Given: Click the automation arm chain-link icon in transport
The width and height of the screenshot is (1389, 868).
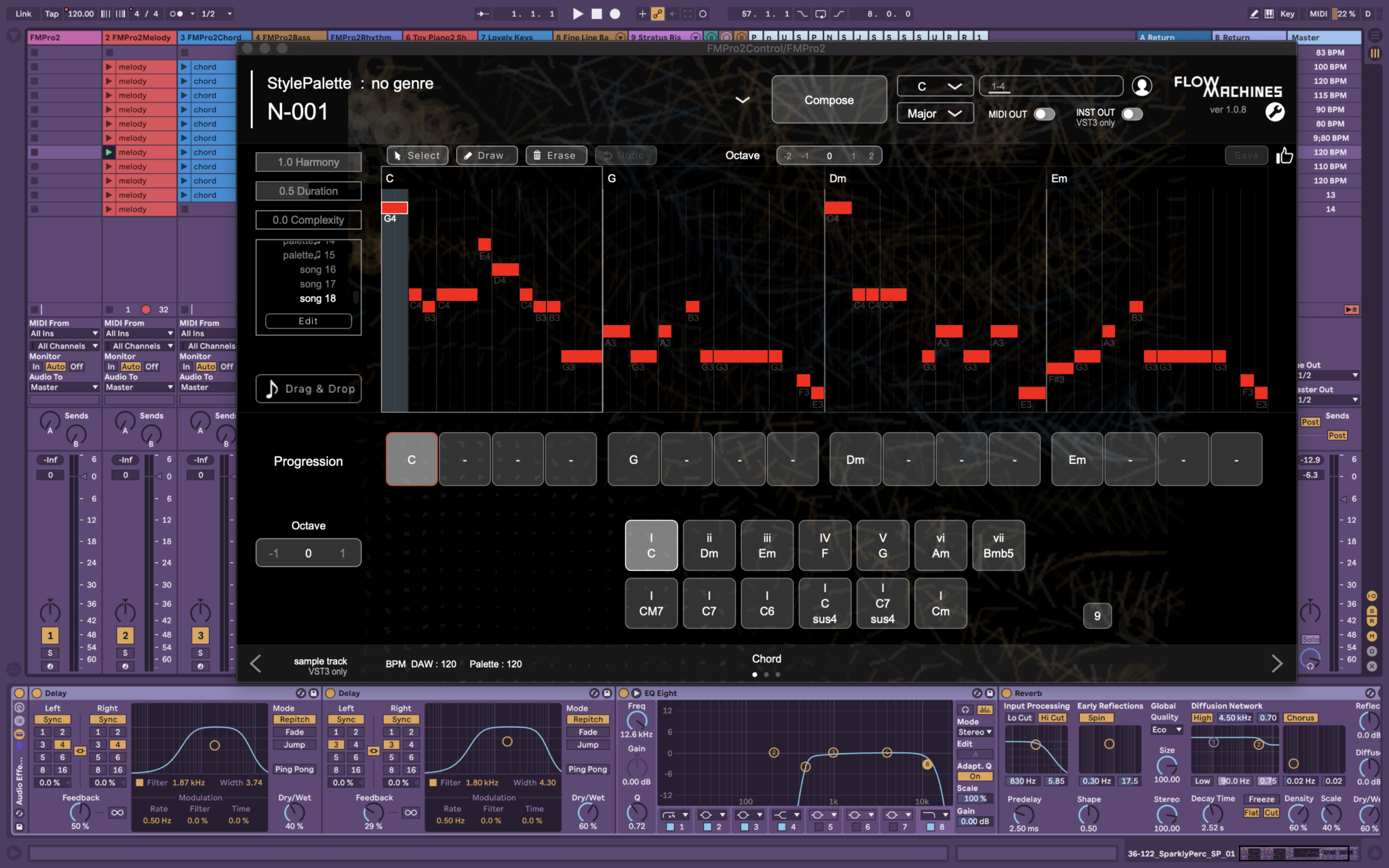Looking at the screenshot, I should tap(657, 14).
